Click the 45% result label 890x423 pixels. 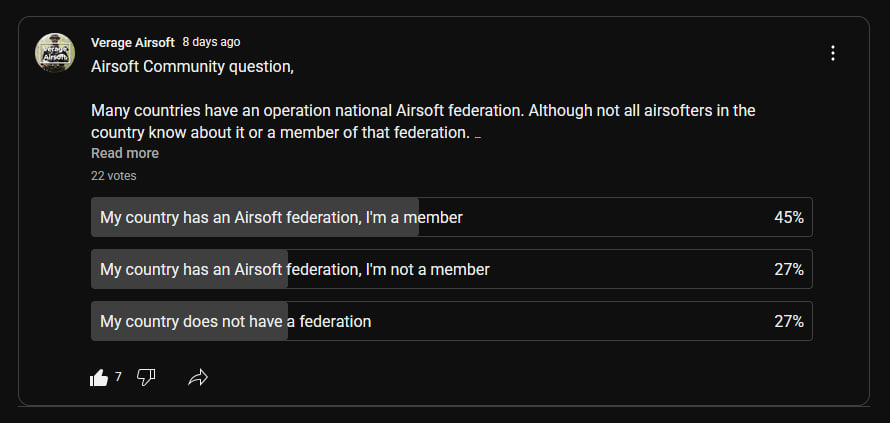coord(789,217)
